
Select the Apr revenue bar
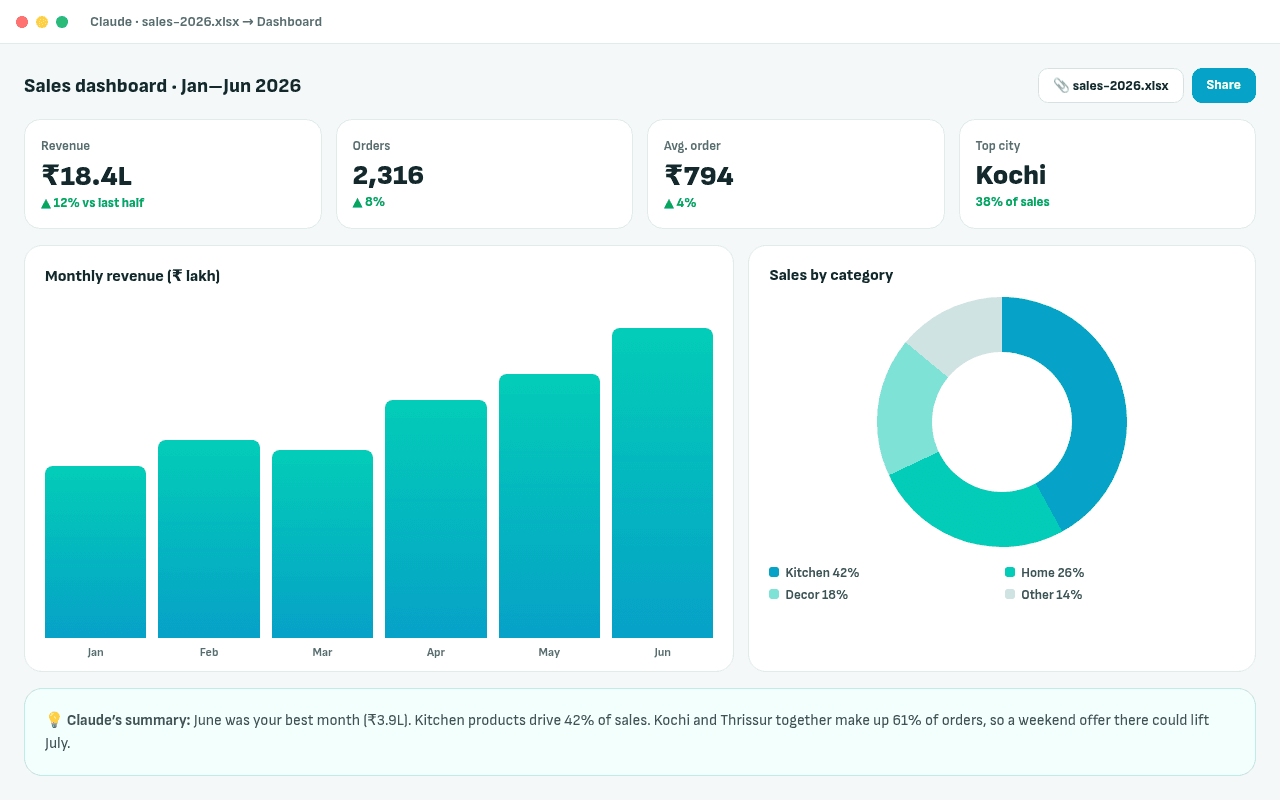click(x=436, y=519)
